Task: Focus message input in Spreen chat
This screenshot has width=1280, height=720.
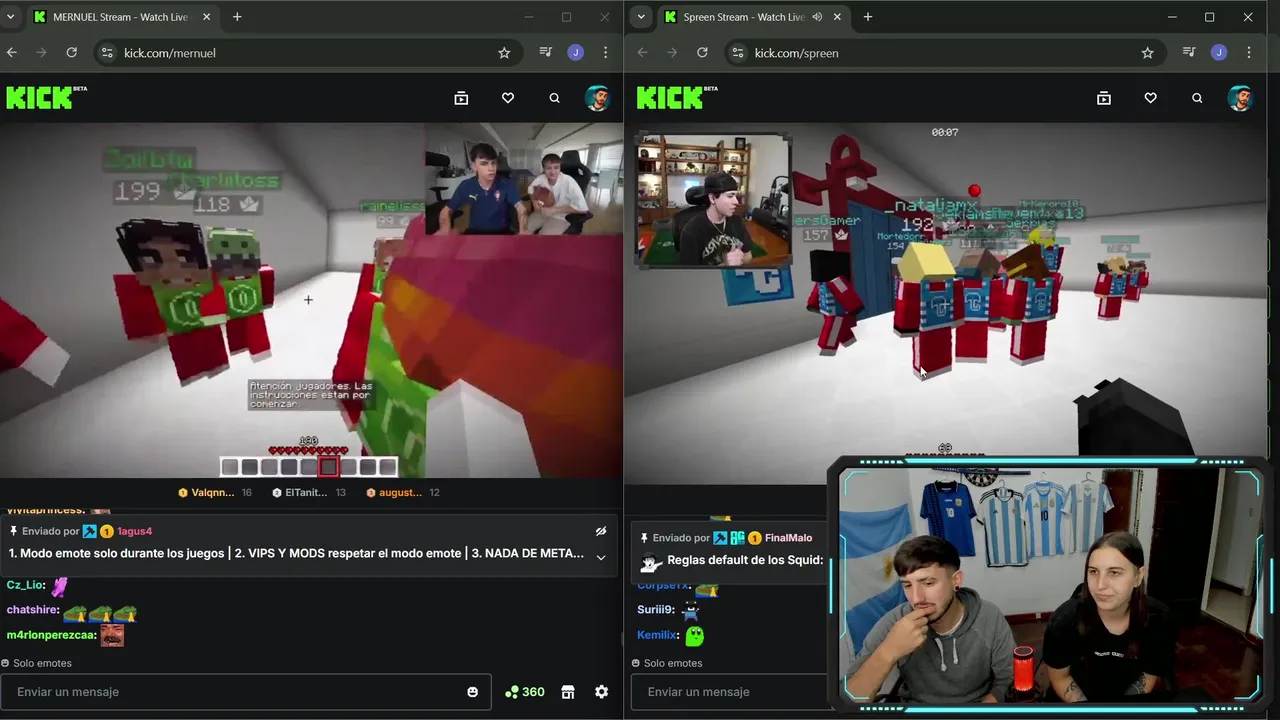Action: (730, 692)
